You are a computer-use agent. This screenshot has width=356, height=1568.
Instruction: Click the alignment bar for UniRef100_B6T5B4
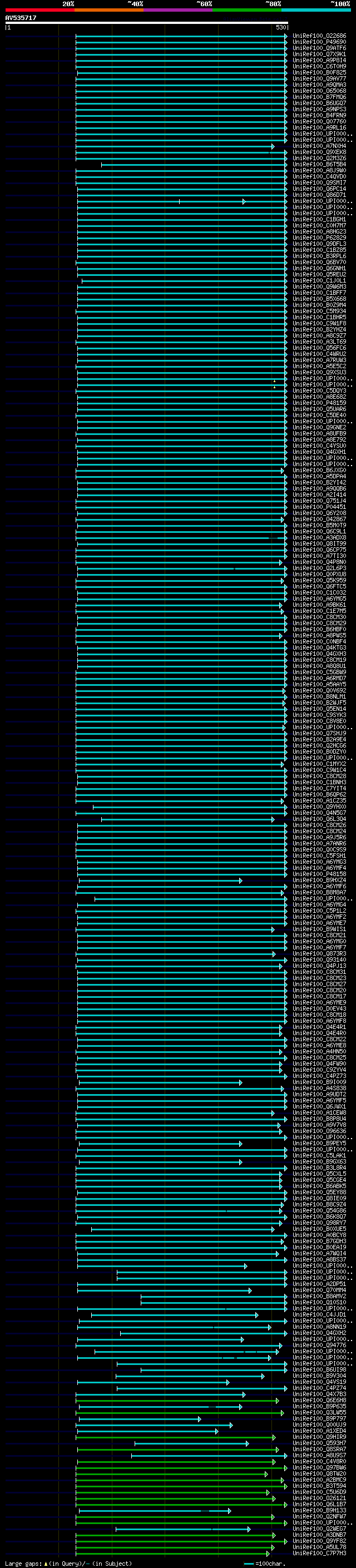coord(194,165)
